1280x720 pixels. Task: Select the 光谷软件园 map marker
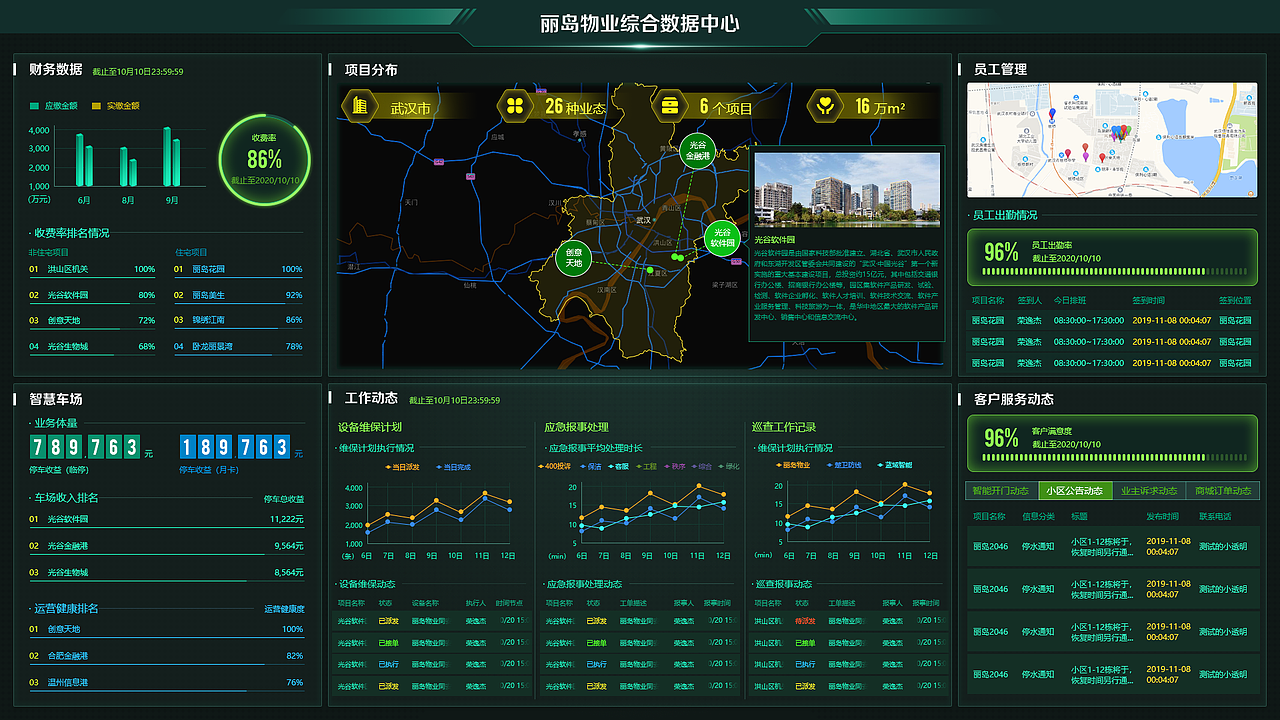click(722, 238)
